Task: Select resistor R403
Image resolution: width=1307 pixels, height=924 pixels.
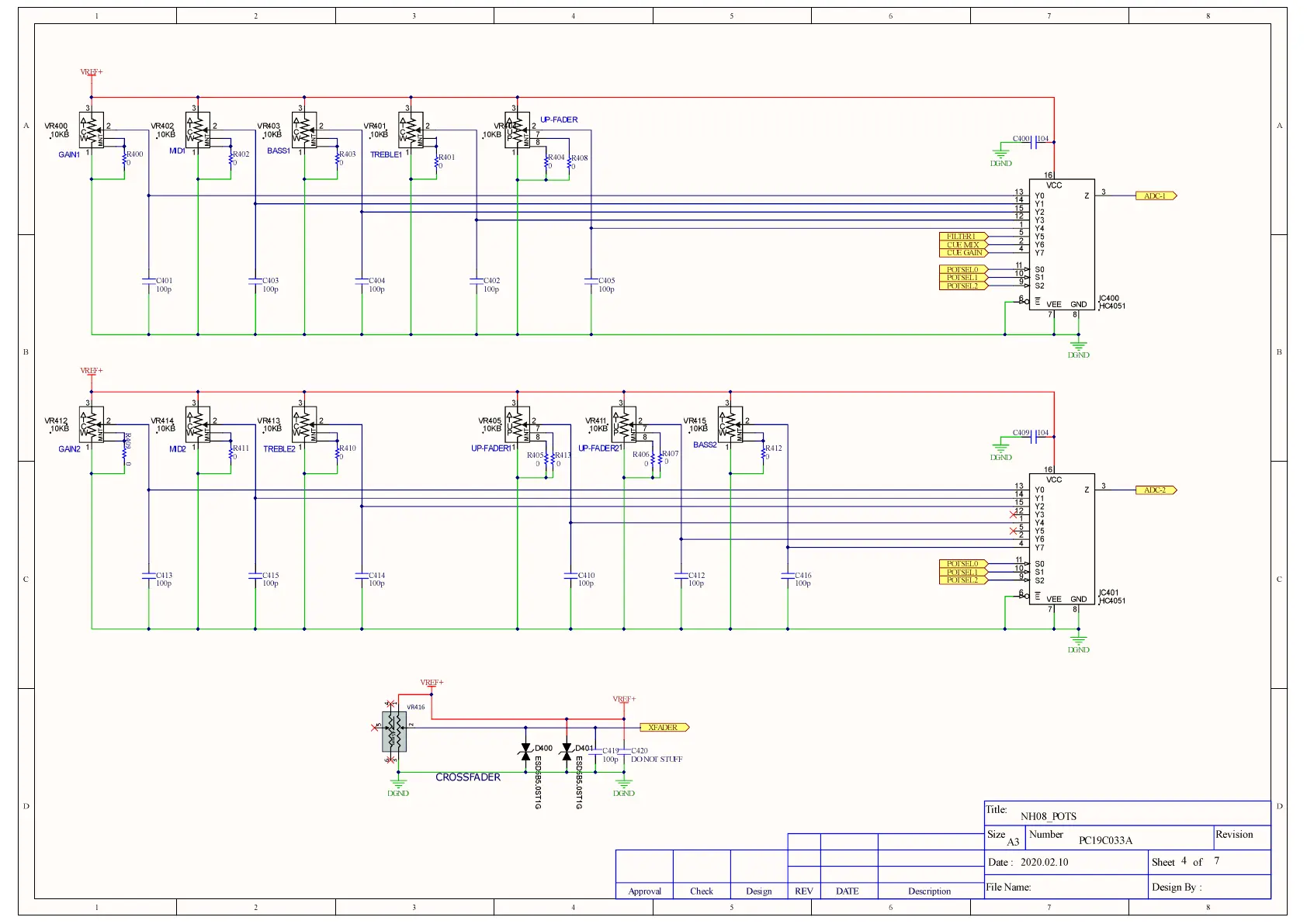Action: tap(338, 159)
